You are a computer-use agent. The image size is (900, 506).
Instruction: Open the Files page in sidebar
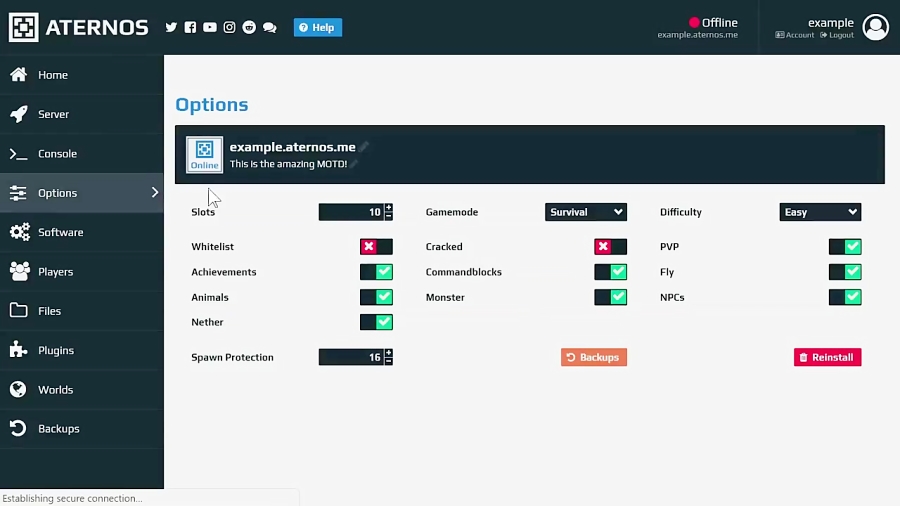tap(82, 311)
